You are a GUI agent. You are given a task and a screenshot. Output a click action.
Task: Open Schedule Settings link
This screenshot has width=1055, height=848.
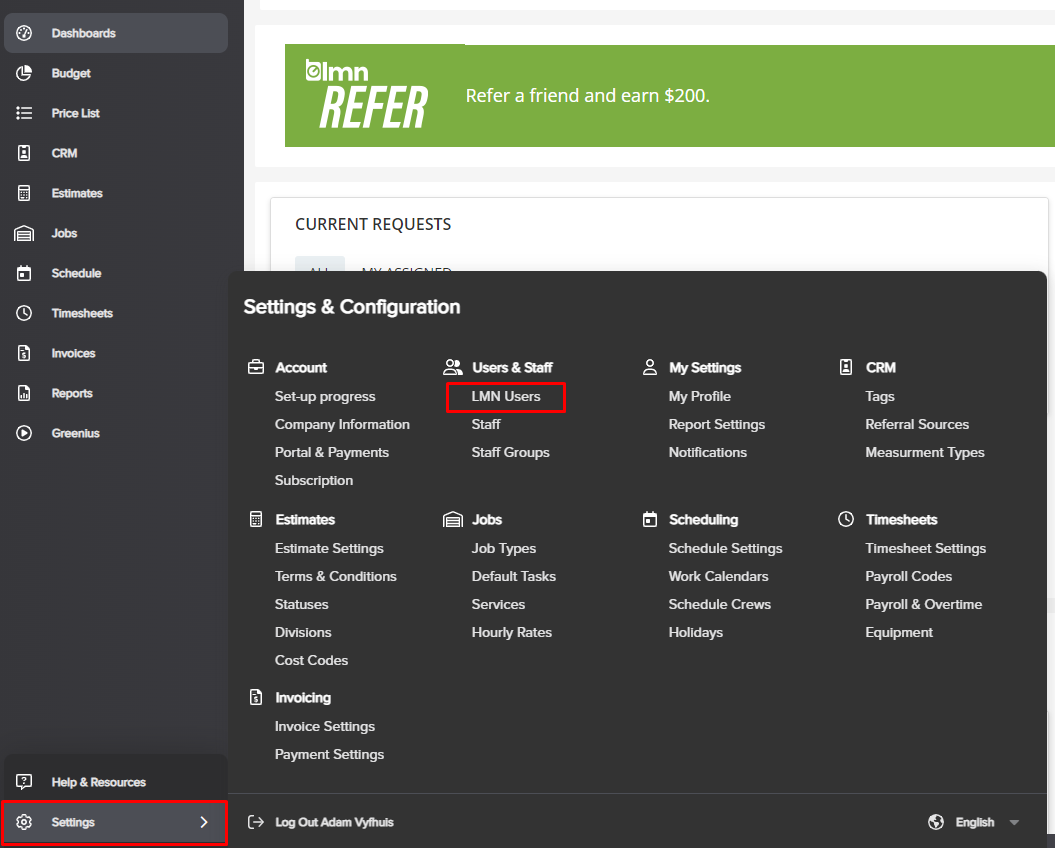pos(725,549)
